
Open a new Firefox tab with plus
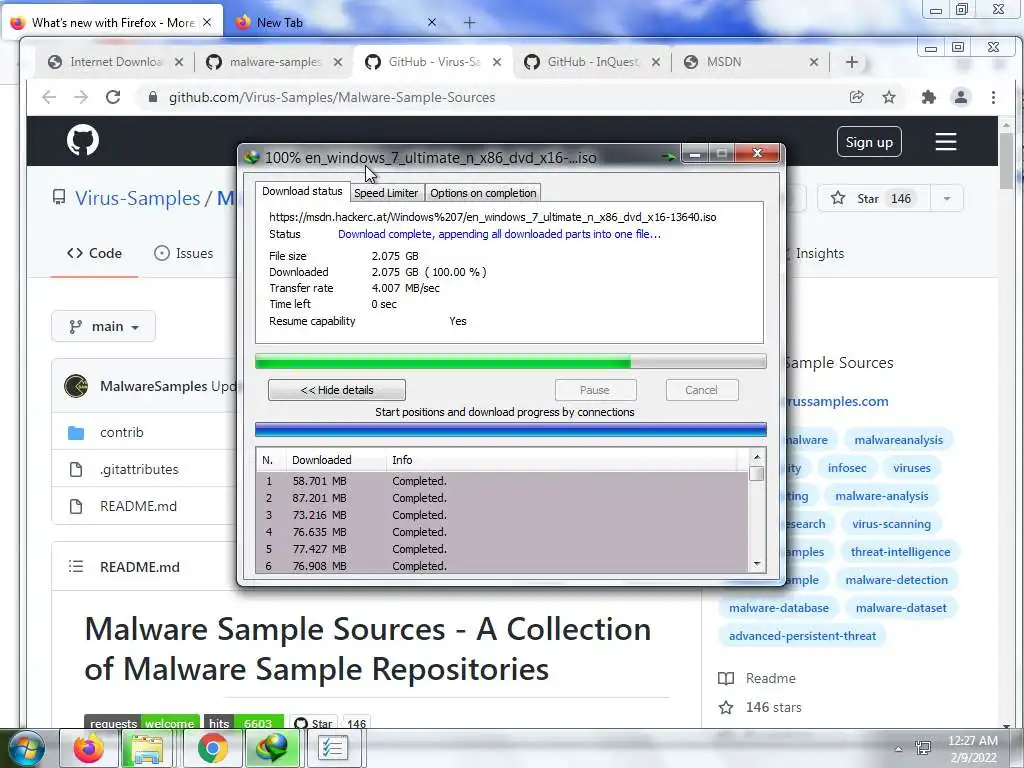pos(469,23)
